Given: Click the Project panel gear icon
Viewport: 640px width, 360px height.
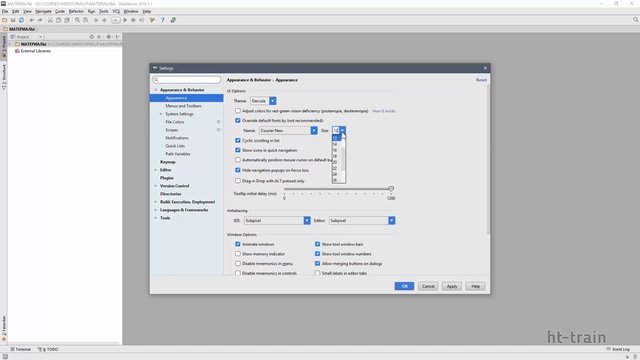Looking at the screenshot, I should pos(109,37).
